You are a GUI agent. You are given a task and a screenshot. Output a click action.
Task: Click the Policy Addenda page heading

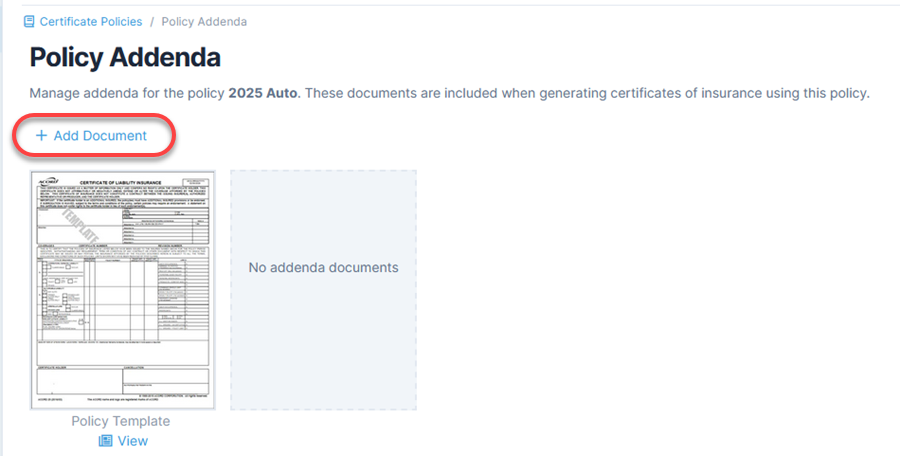pyautogui.click(x=125, y=57)
